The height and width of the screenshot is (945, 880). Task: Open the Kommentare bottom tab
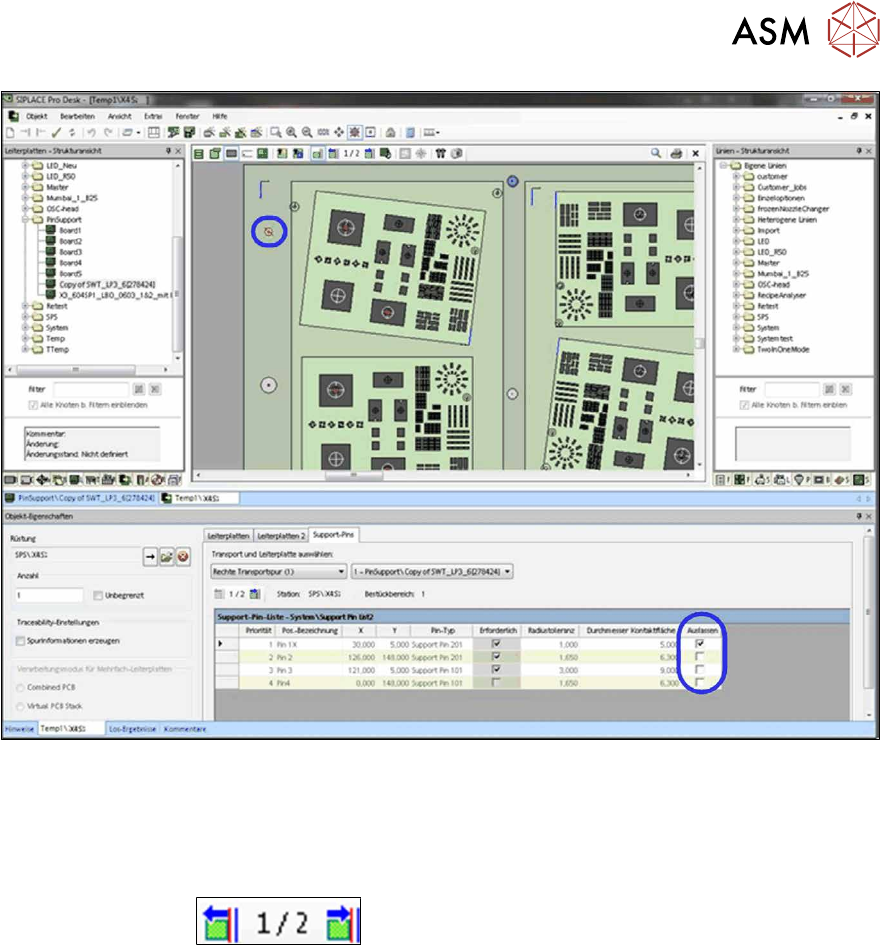point(185,729)
